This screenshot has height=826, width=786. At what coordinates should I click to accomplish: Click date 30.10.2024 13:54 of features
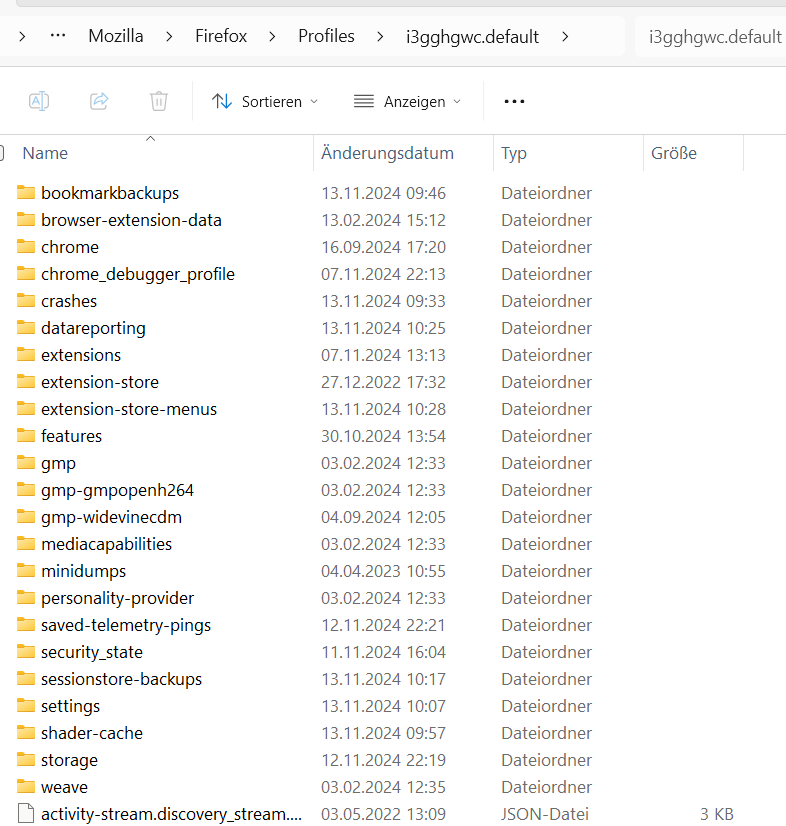click(384, 436)
